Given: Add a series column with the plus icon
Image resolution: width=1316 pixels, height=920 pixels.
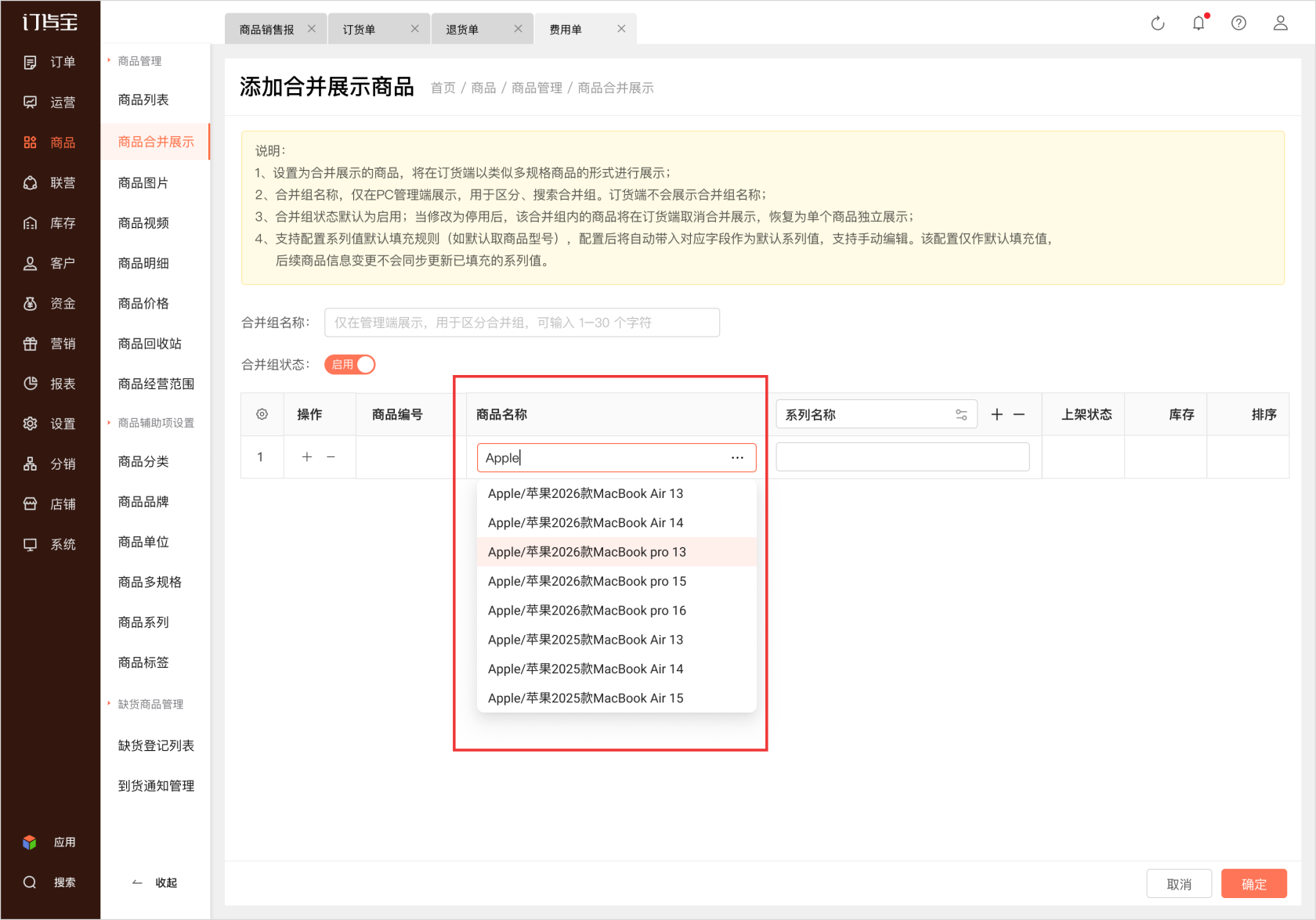Looking at the screenshot, I should click(x=996, y=414).
